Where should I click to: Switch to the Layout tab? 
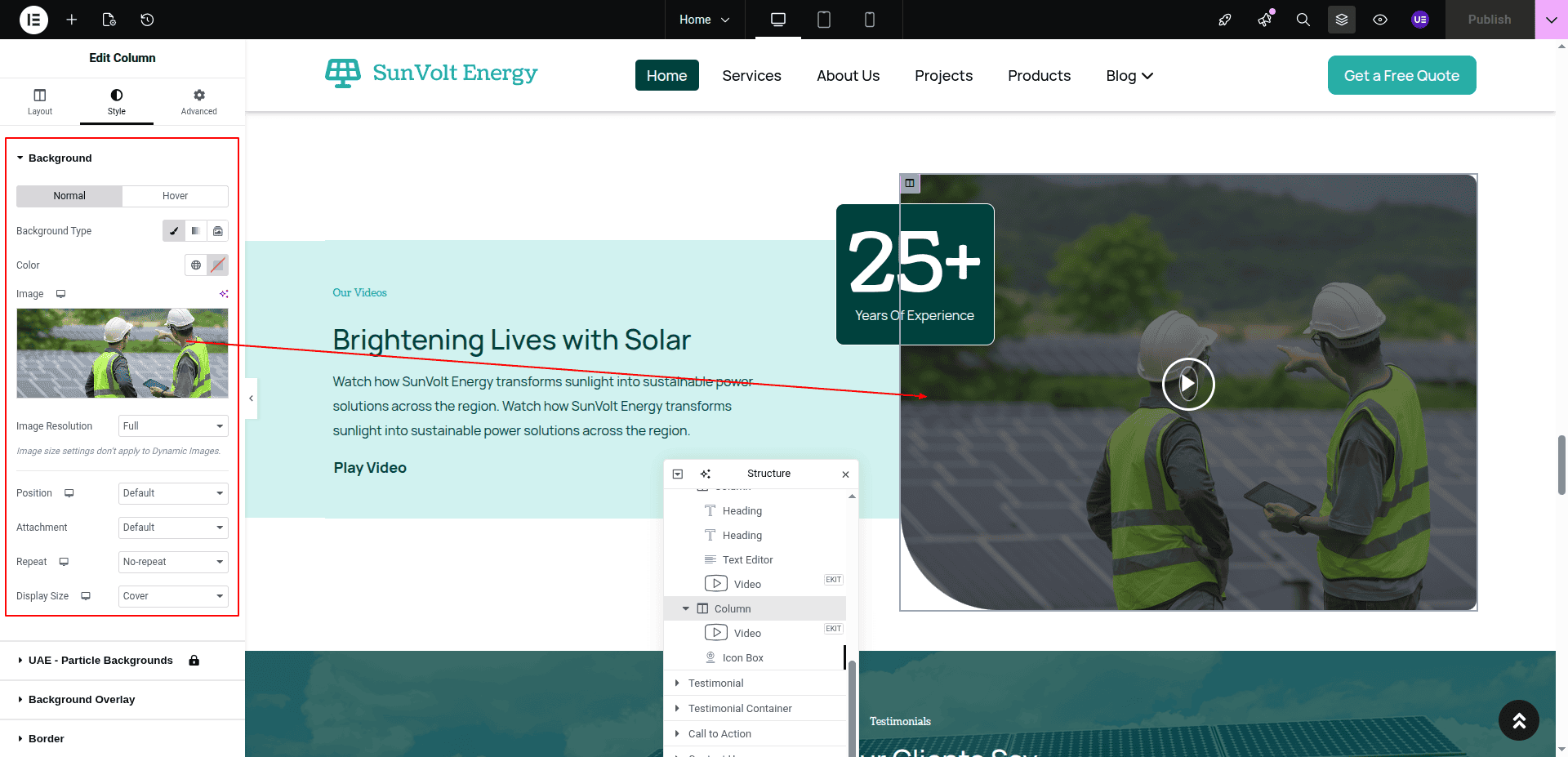point(40,101)
